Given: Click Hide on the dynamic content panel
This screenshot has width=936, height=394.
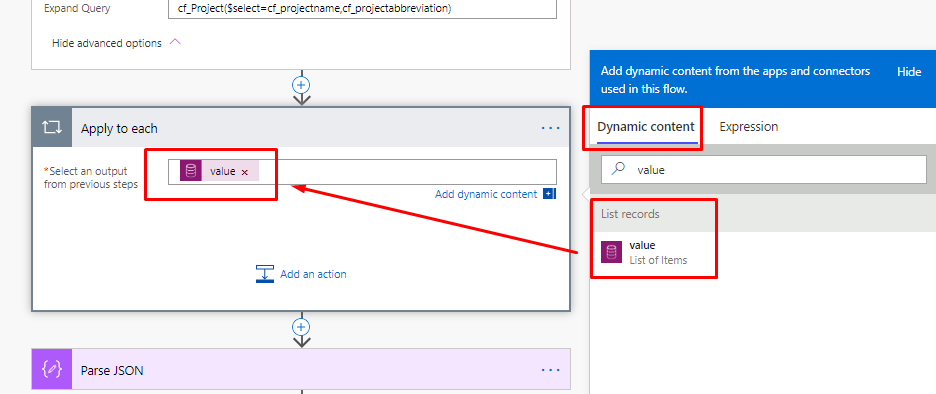Looking at the screenshot, I should [x=909, y=72].
